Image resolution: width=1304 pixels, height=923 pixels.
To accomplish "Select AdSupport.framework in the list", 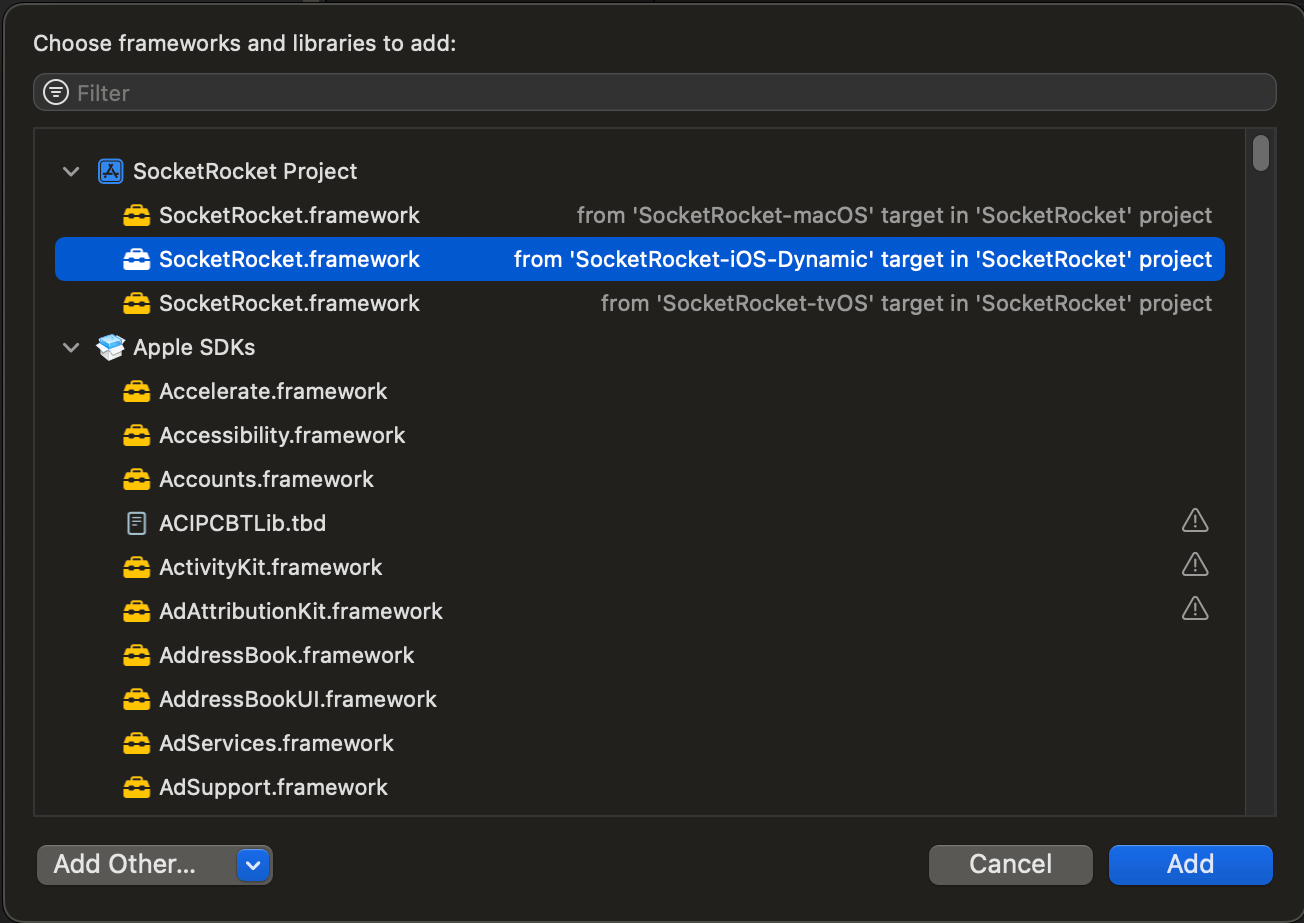I will (x=273, y=787).
